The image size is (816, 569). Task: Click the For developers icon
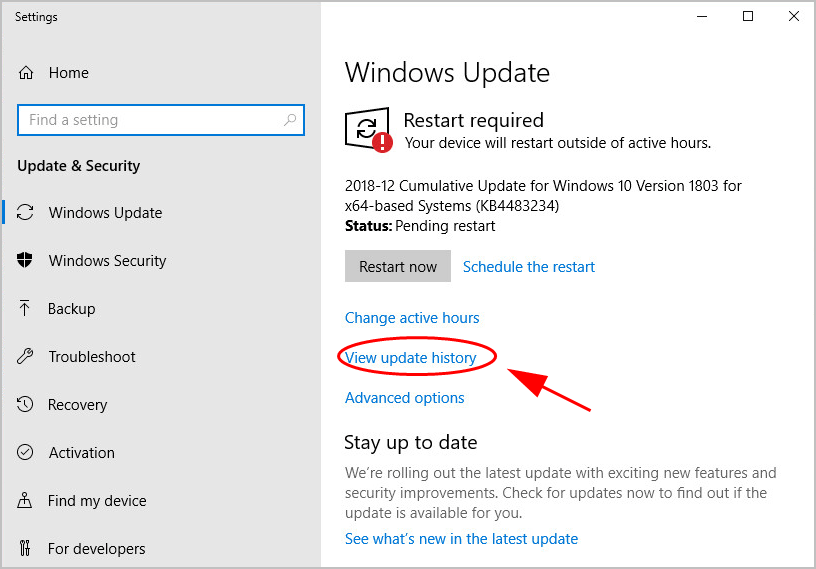(x=26, y=549)
